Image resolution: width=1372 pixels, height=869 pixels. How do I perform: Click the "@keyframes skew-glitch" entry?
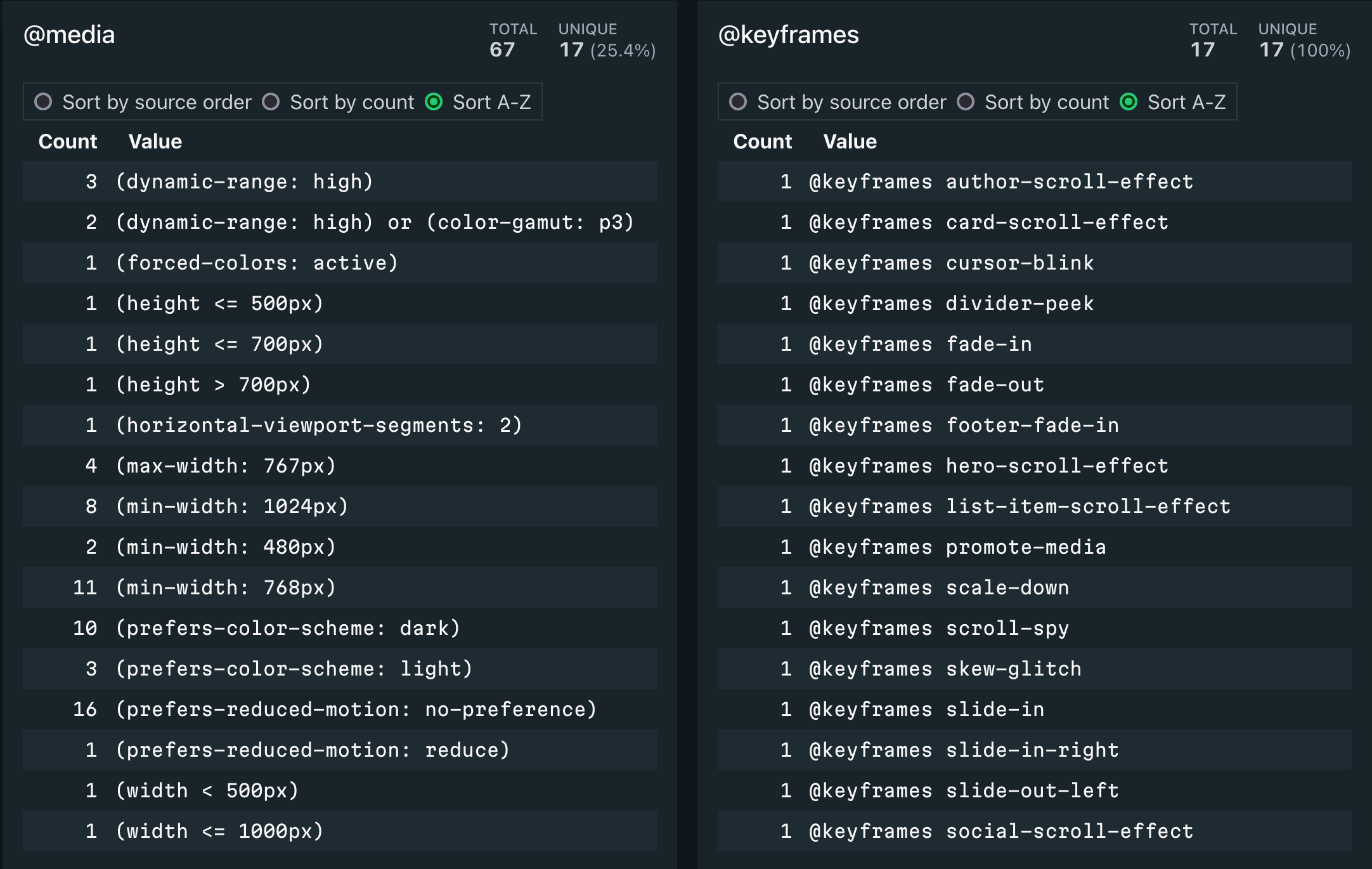coord(948,669)
